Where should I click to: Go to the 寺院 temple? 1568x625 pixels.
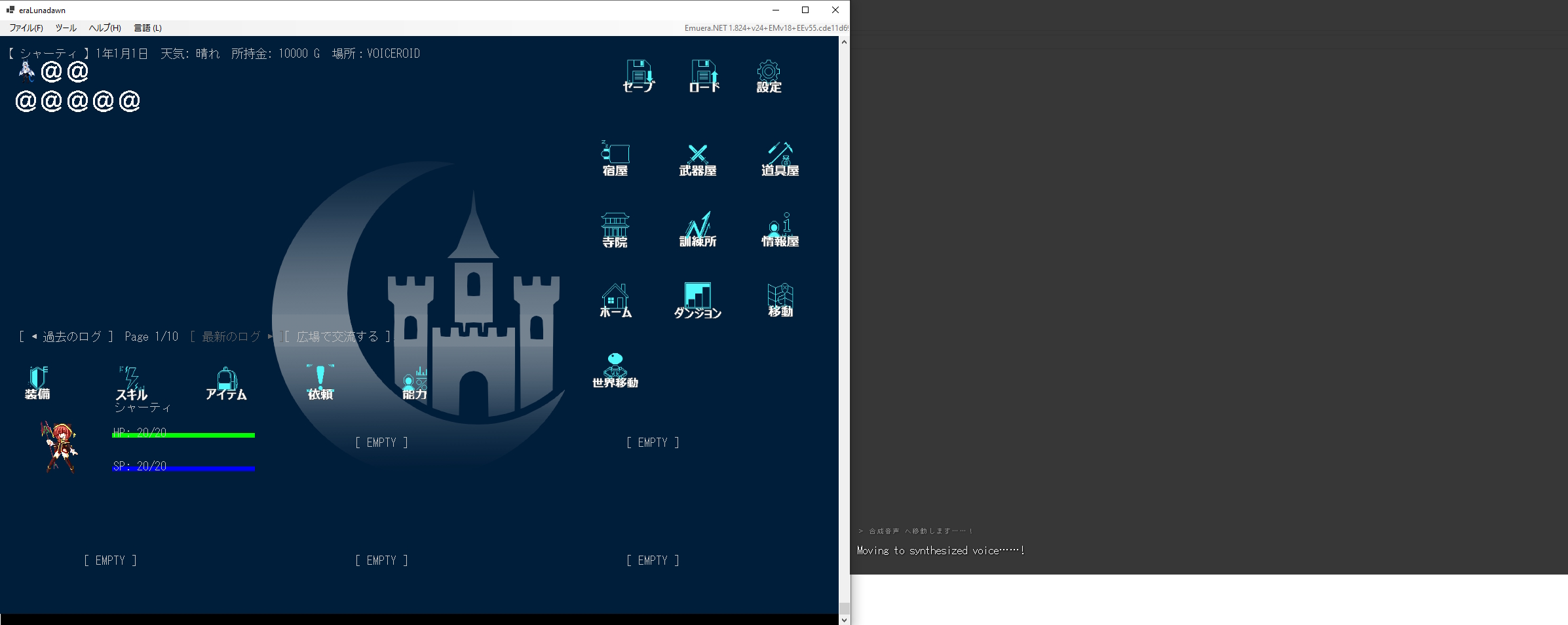click(615, 230)
